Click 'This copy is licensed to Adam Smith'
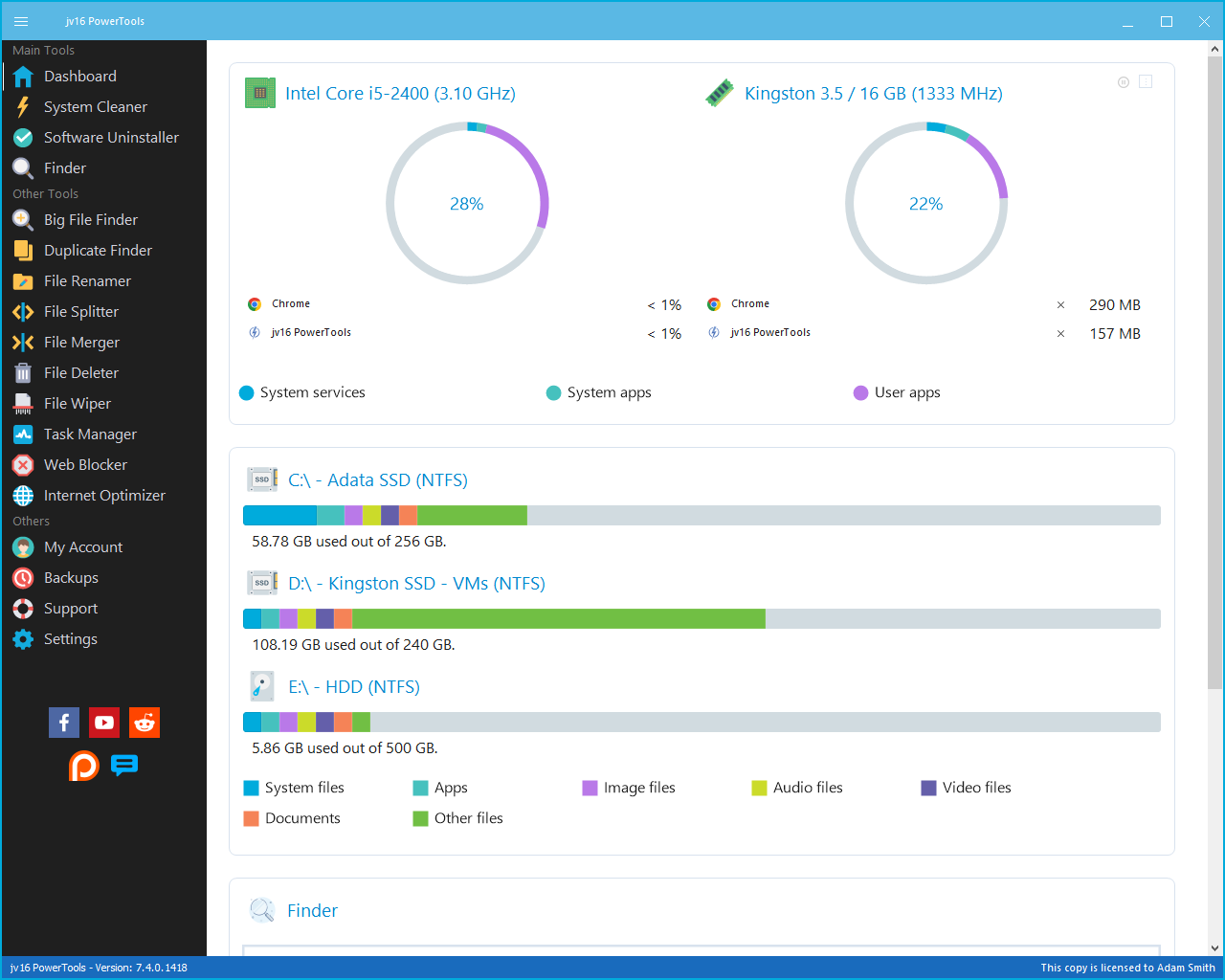The image size is (1225, 980). coord(1127,968)
